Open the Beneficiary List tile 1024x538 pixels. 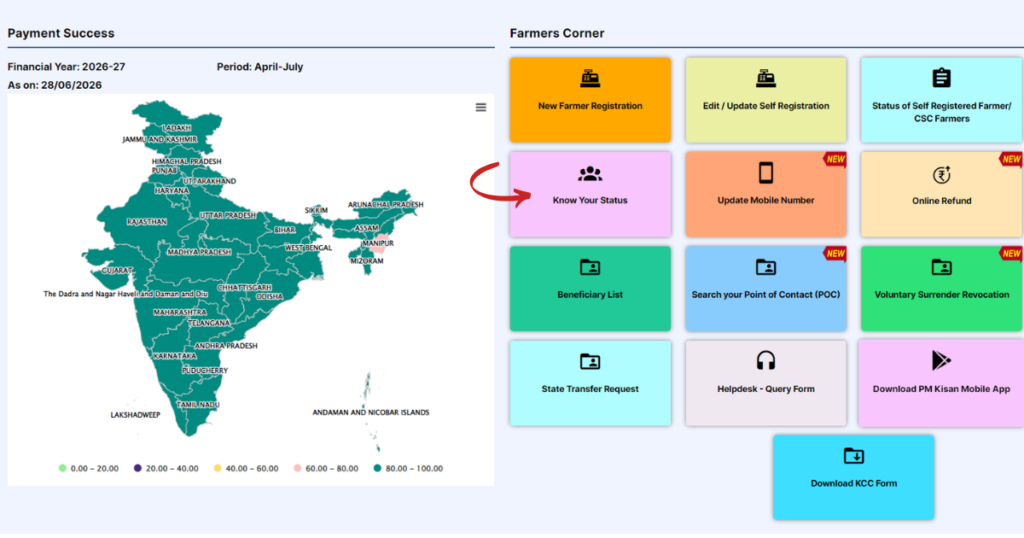[590, 289]
